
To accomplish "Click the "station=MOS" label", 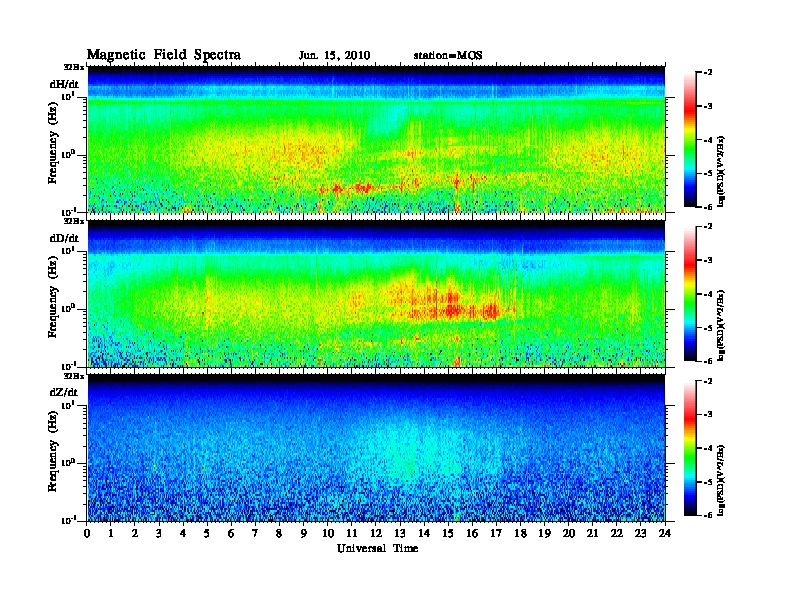I will (448, 56).
